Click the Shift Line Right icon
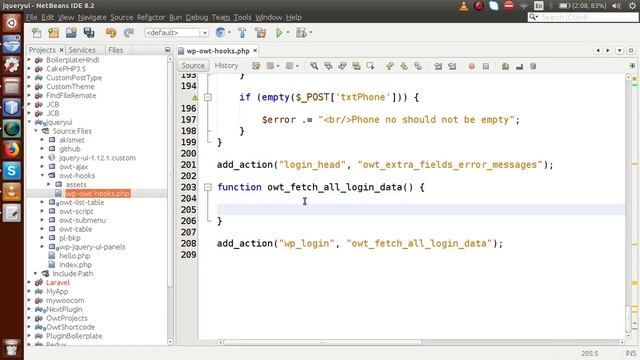 click(452, 66)
